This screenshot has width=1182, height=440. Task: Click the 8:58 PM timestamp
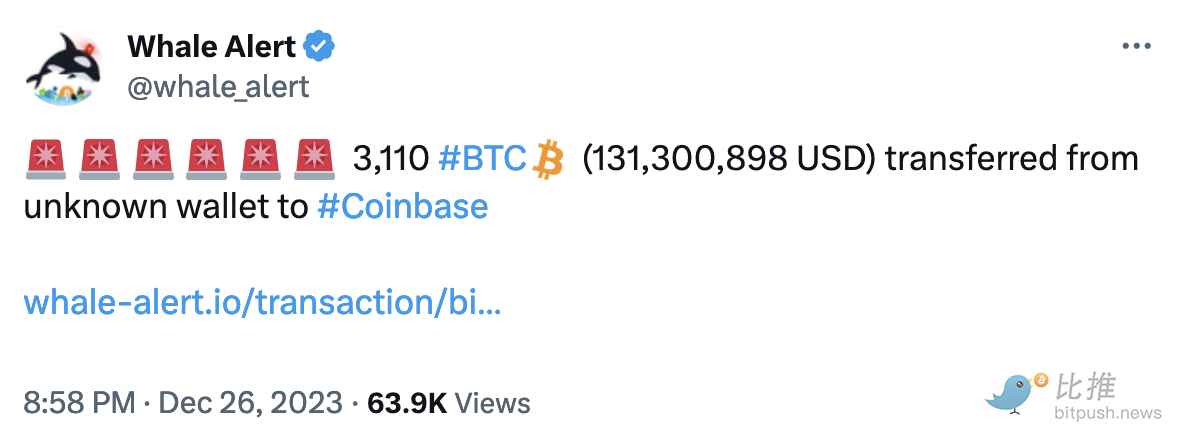[x=79, y=403]
